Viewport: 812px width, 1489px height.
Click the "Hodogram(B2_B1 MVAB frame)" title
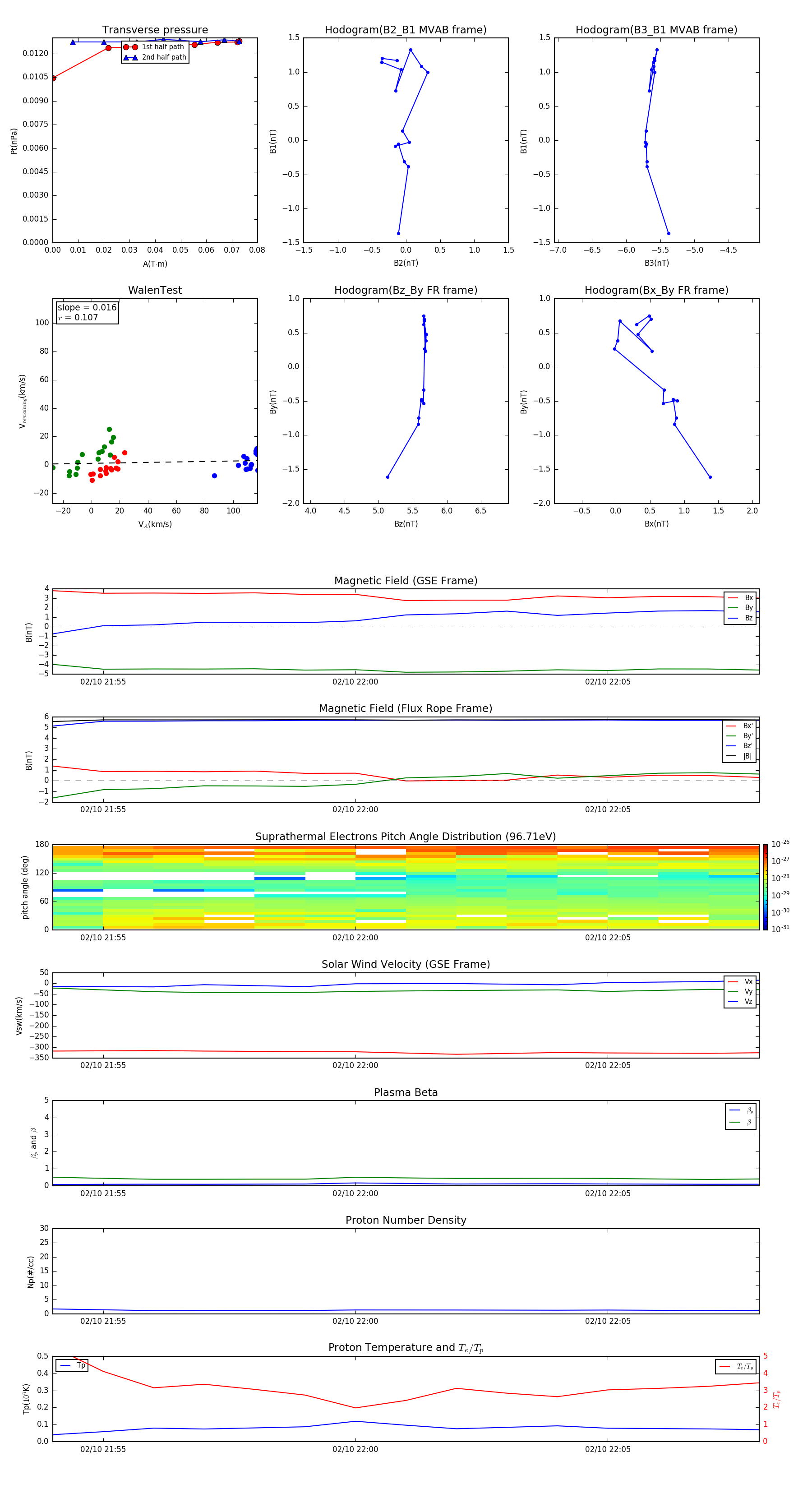[x=406, y=30]
